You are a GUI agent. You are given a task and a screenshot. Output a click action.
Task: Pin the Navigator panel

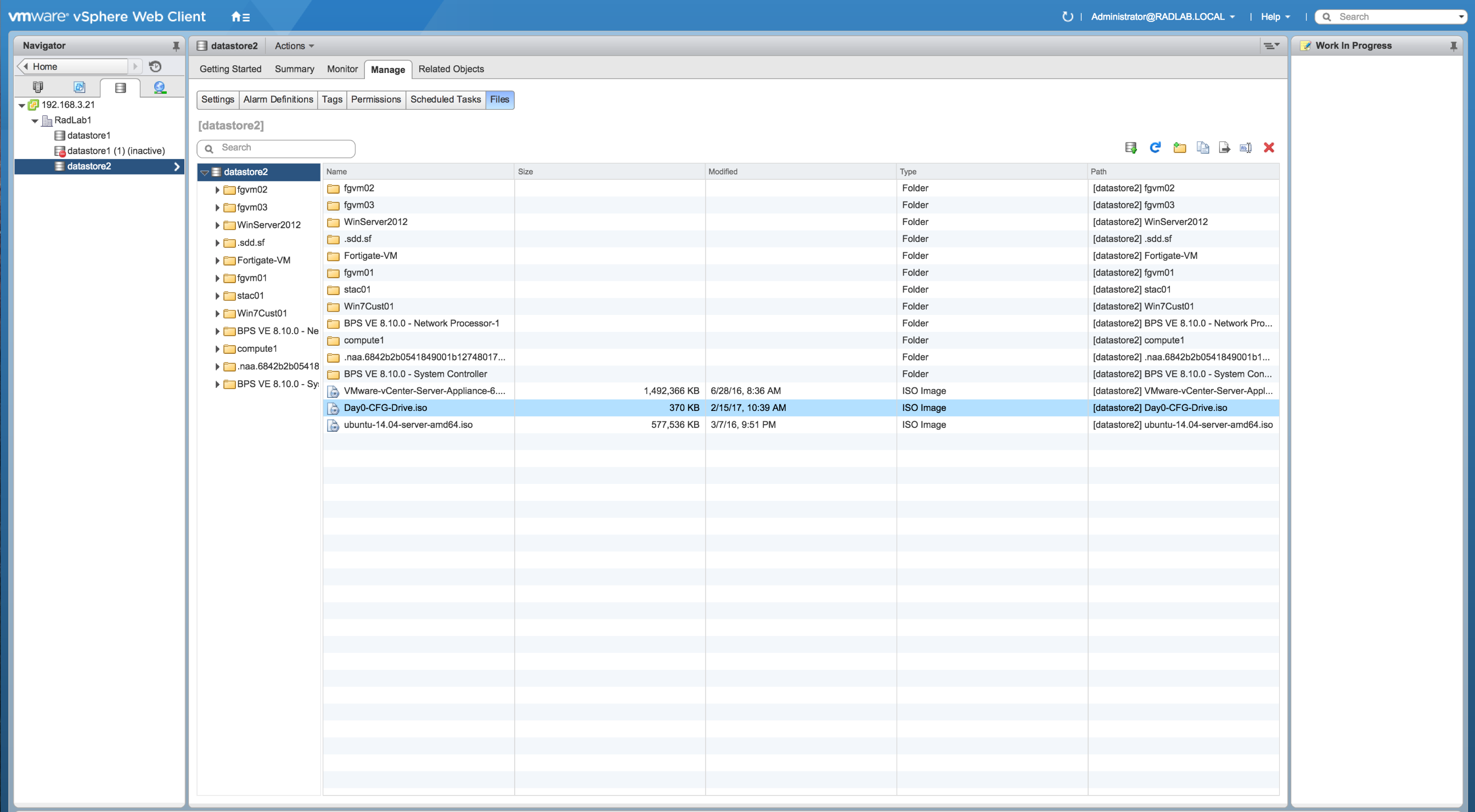pyautogui.click(x=176, y=46)
